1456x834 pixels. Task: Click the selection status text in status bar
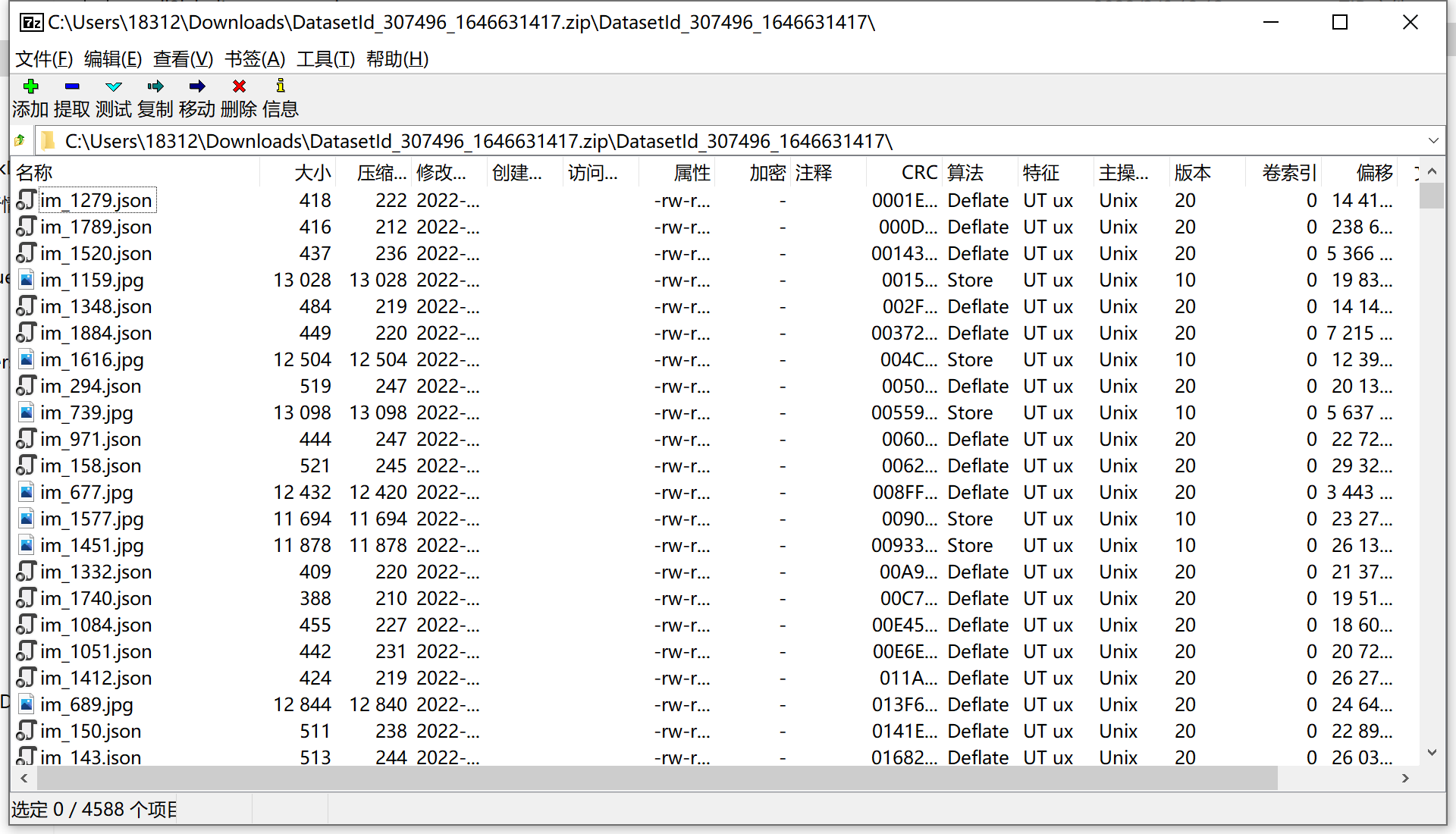click(x=93, y=809)
